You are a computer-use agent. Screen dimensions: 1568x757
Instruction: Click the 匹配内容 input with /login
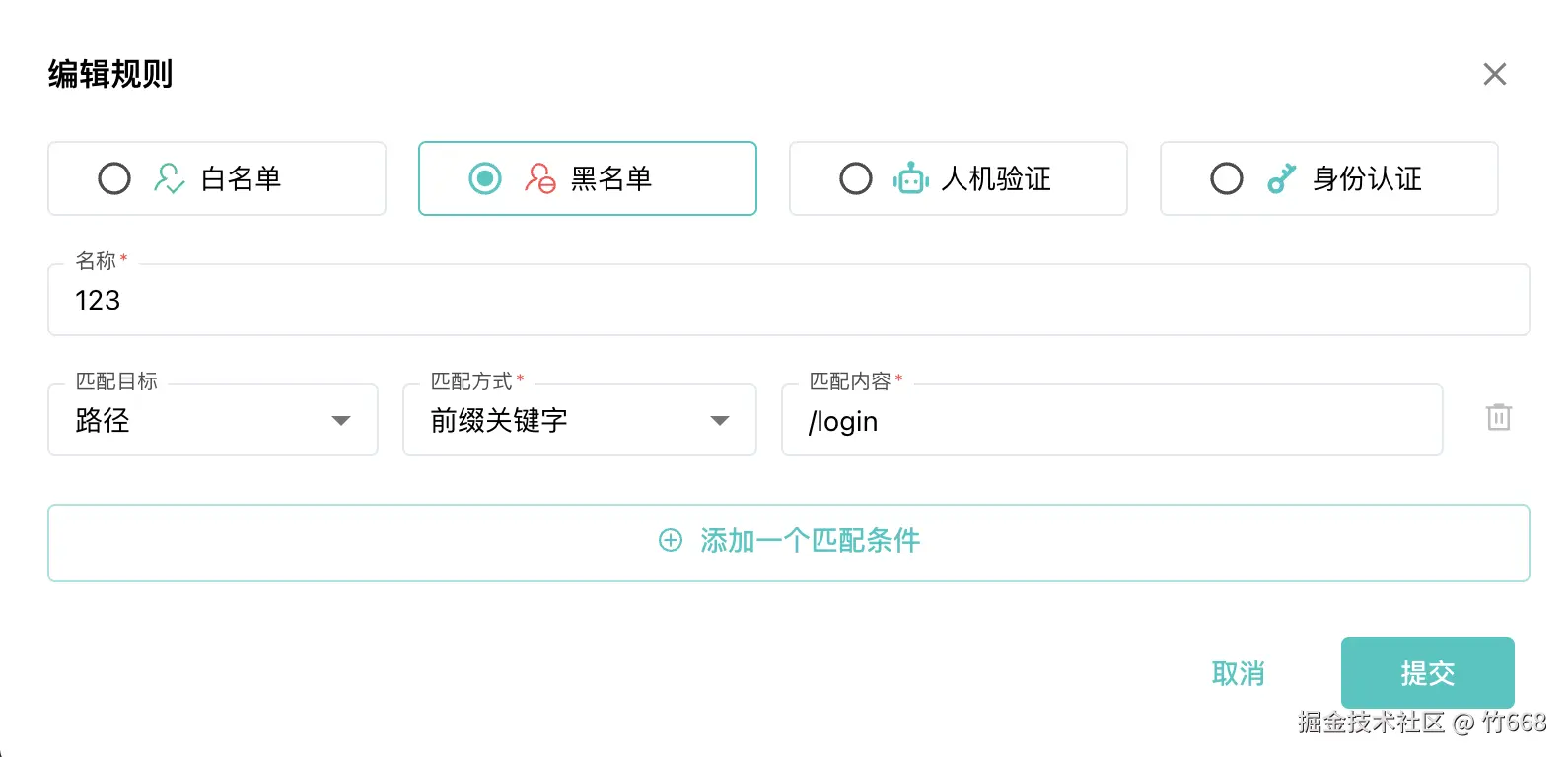pos(1112,421)
